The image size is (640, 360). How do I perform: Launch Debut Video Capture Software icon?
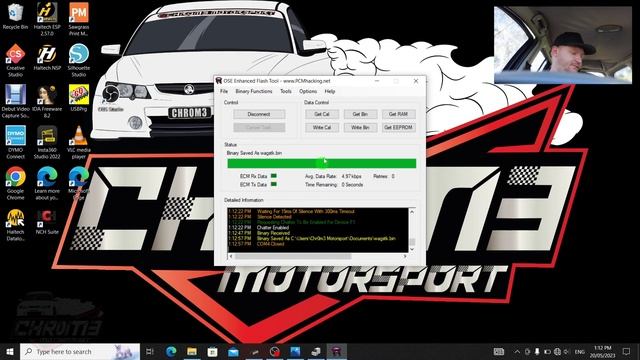coord(15,101)
